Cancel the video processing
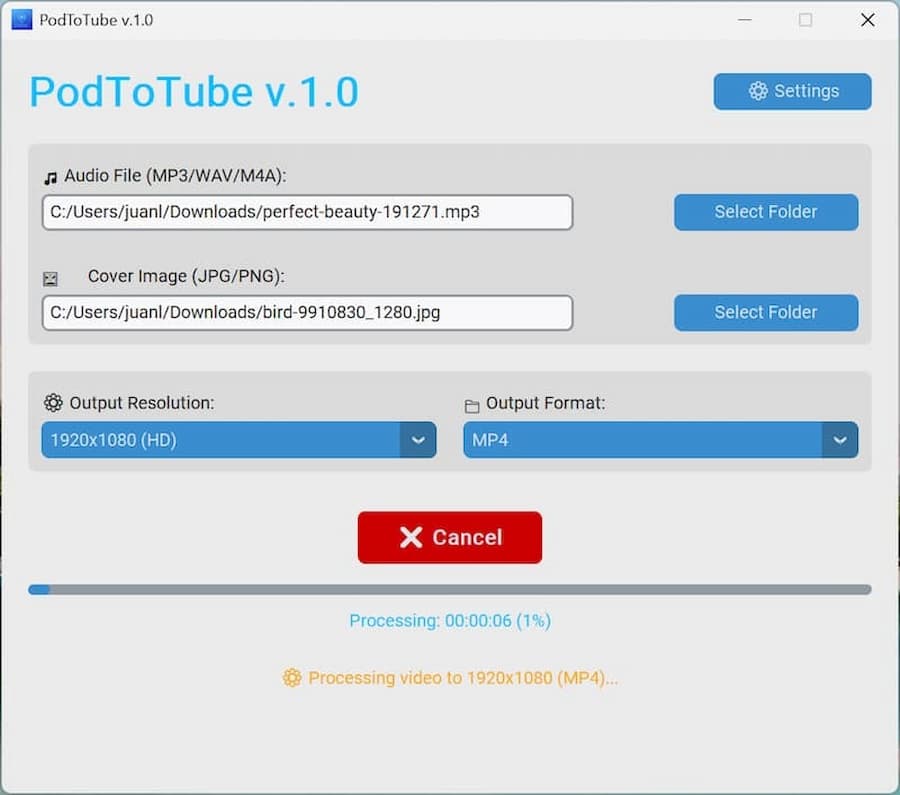Screen dimensions: 900x795 point(450,537)
